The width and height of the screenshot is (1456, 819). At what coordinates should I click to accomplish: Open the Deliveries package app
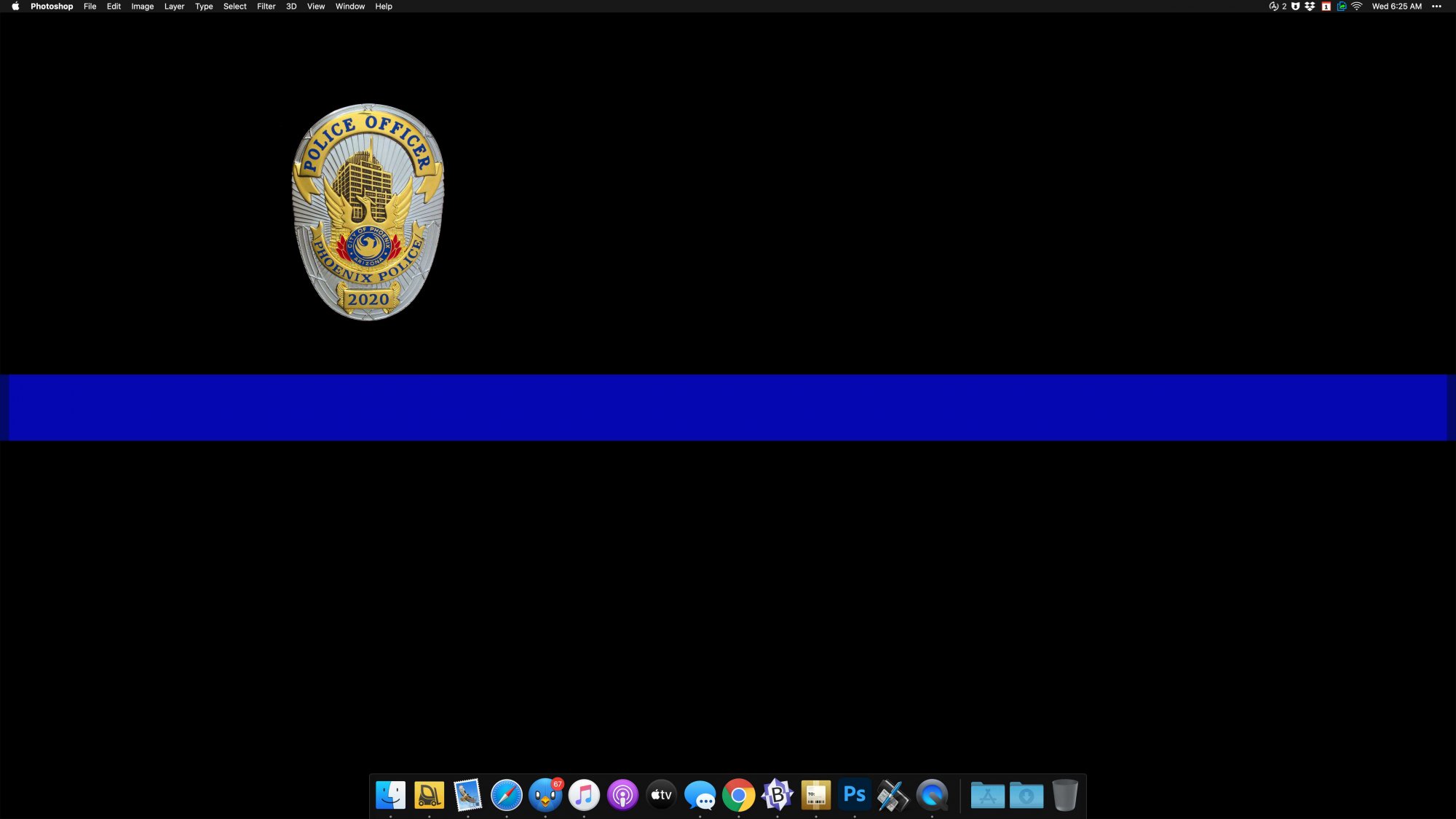pos(816,795)
